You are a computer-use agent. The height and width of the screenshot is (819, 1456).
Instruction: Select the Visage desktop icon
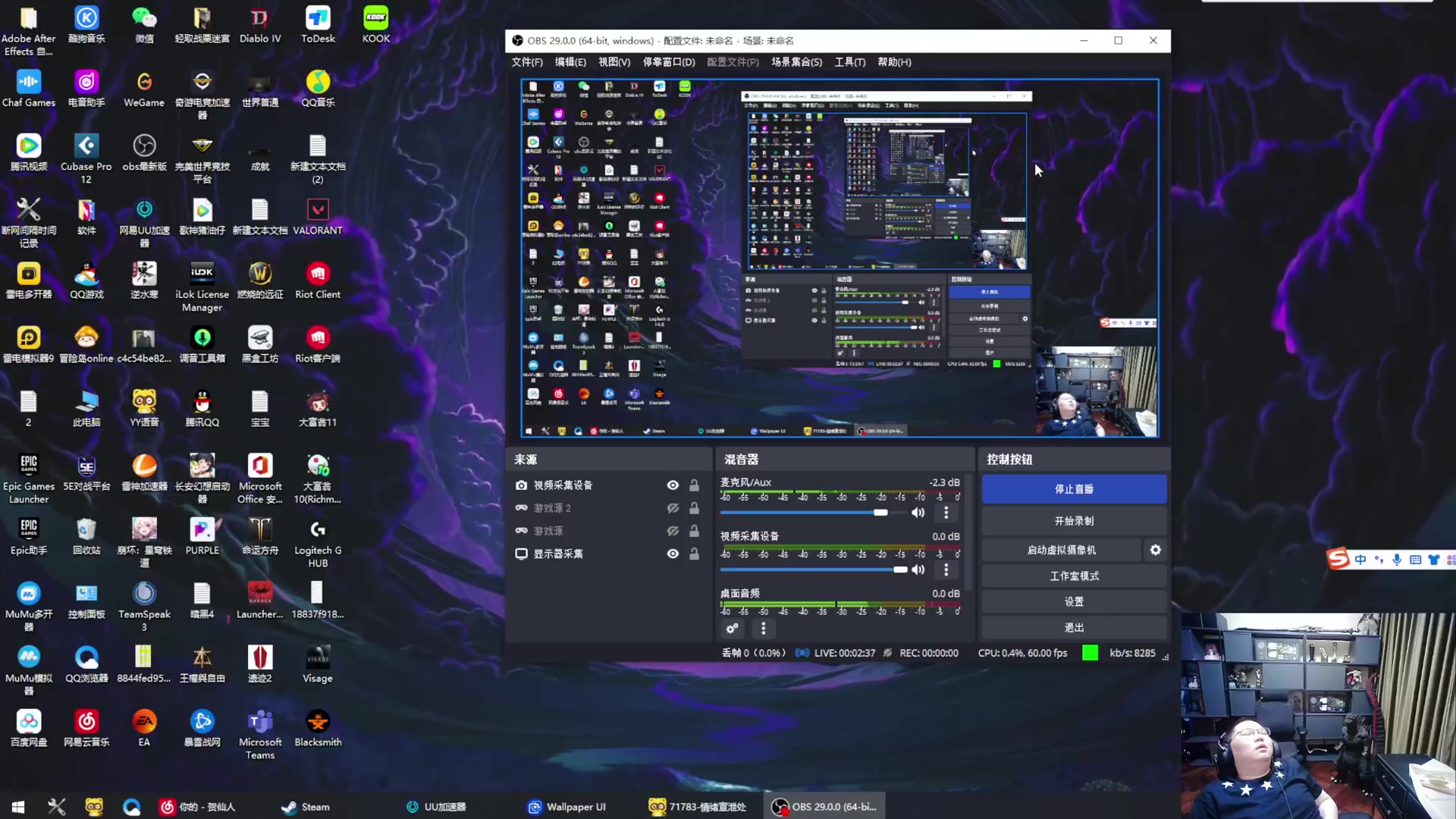pyautogui.click(x=318, y=665)
